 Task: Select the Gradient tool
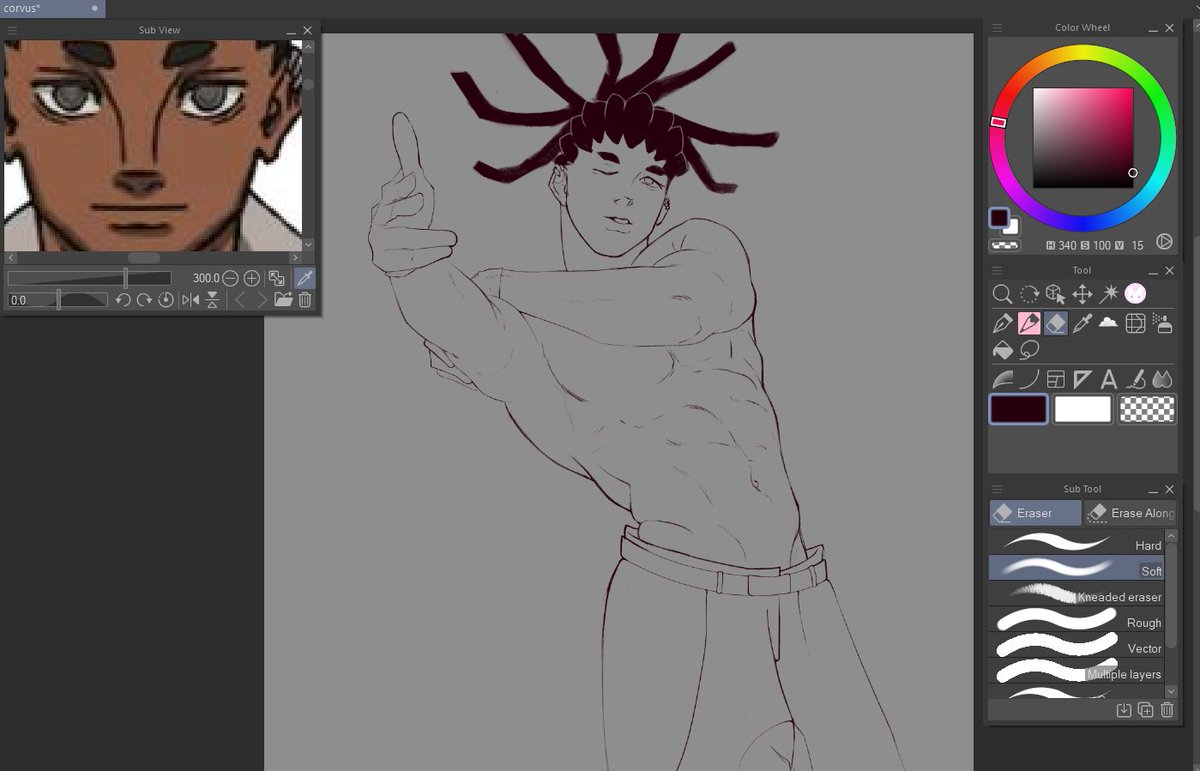click(x=1002, y=379)
